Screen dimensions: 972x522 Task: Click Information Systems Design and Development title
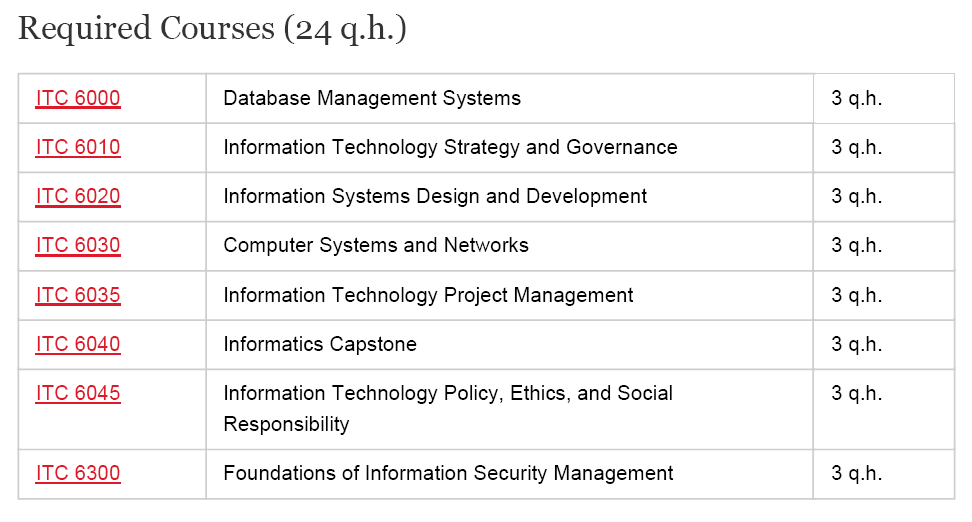point(435,196)
